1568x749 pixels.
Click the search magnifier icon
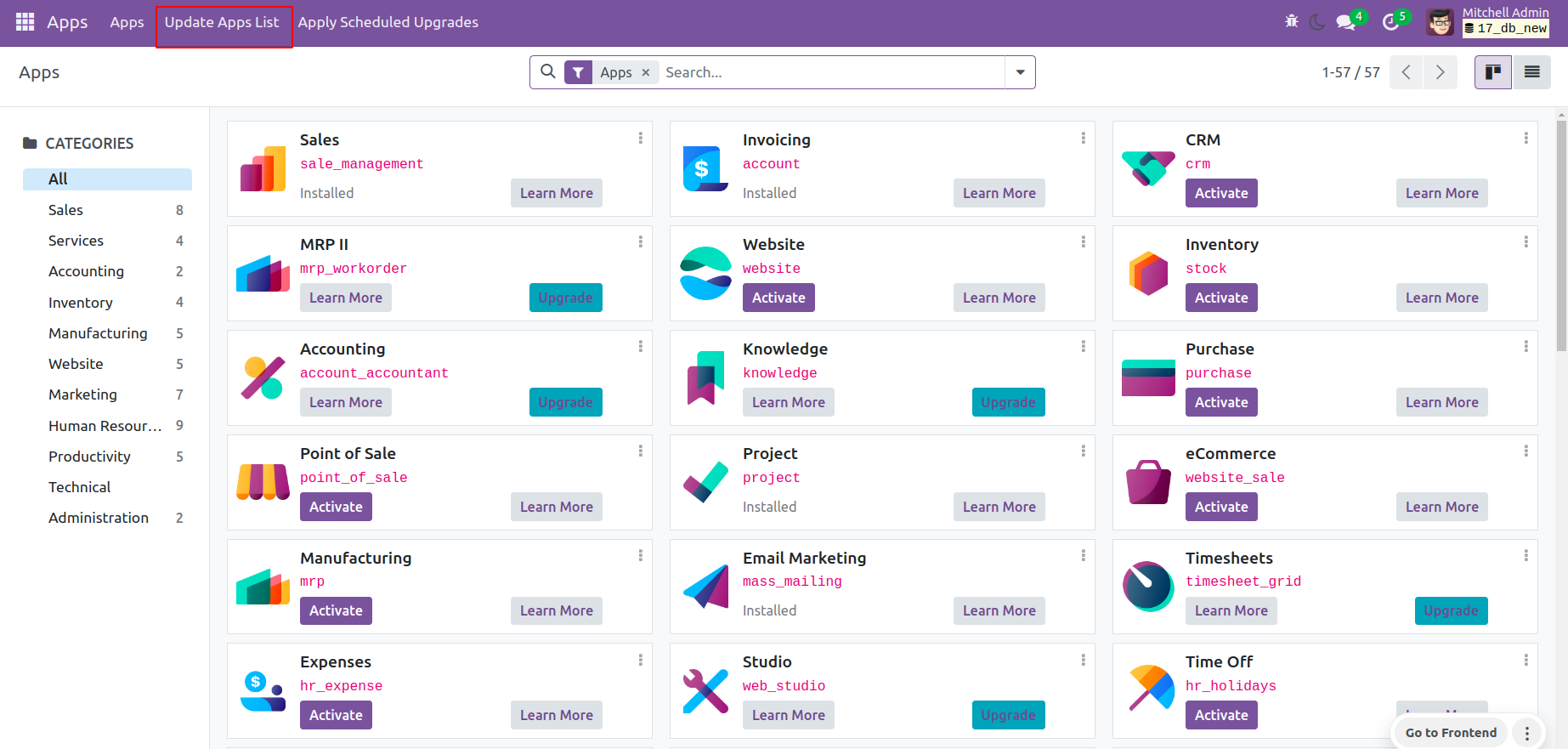tap(548, 72)
